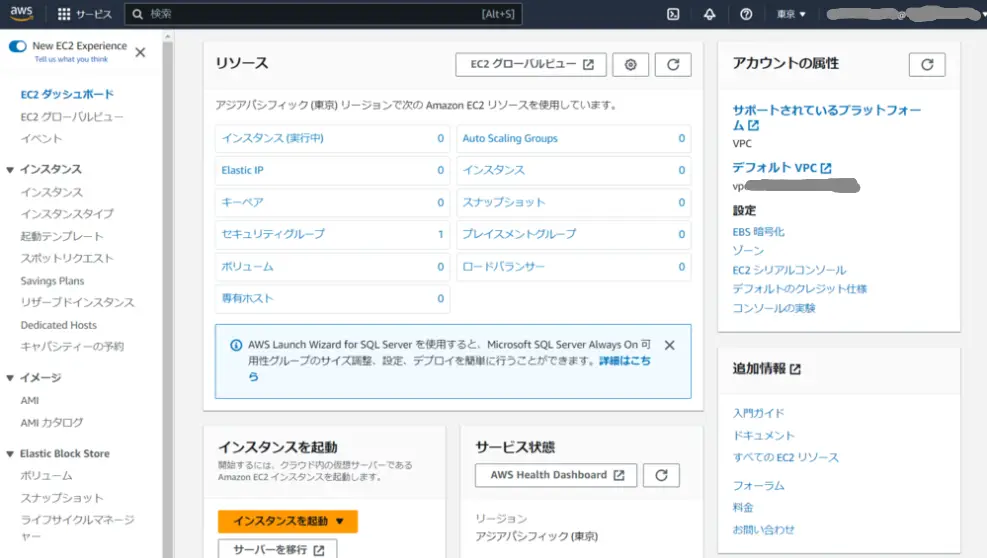
Task: Click the サーバーを移行 button
Action: coord(278,550)
